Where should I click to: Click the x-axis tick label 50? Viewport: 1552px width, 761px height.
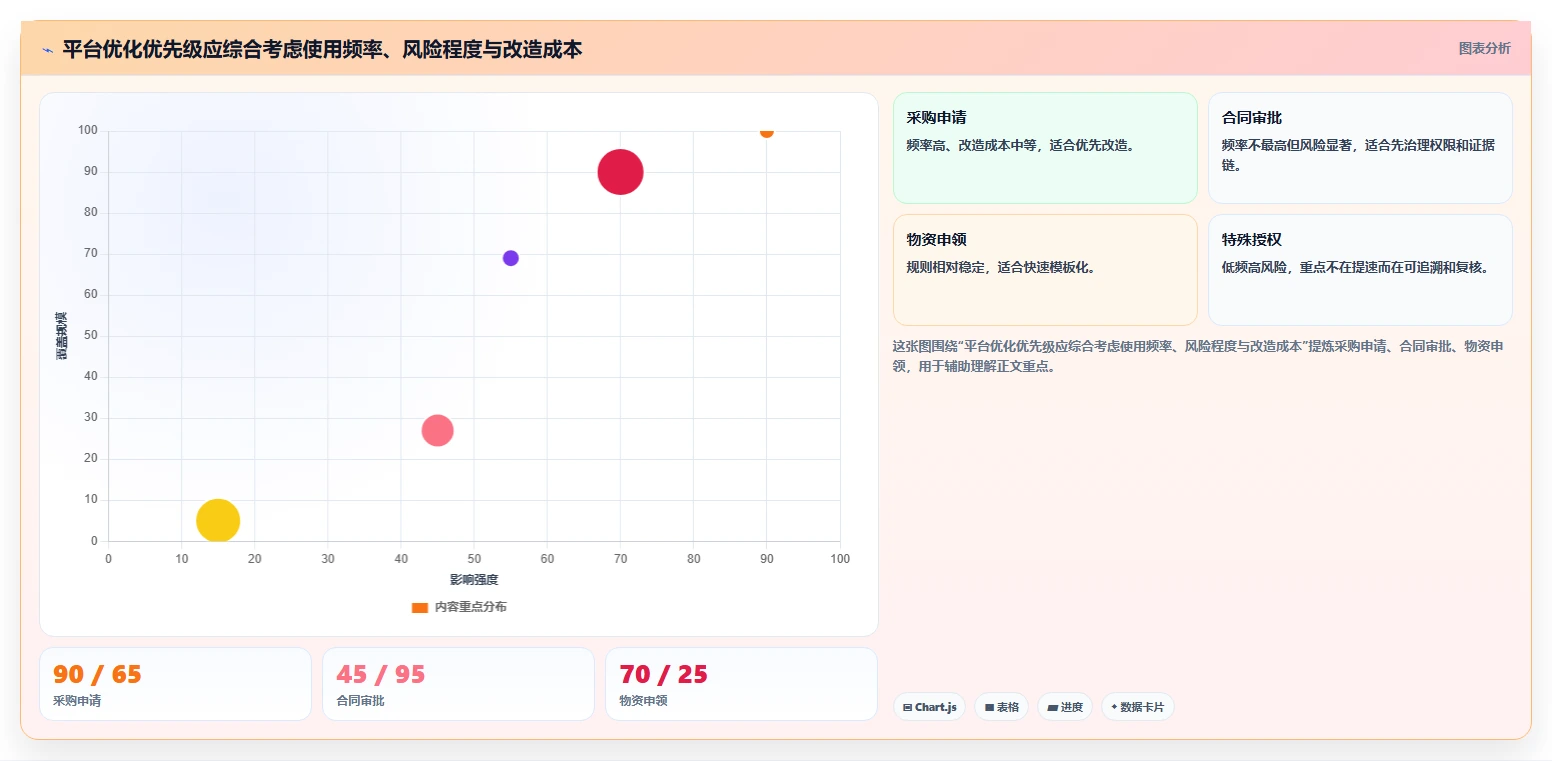[x=474, y=559]
